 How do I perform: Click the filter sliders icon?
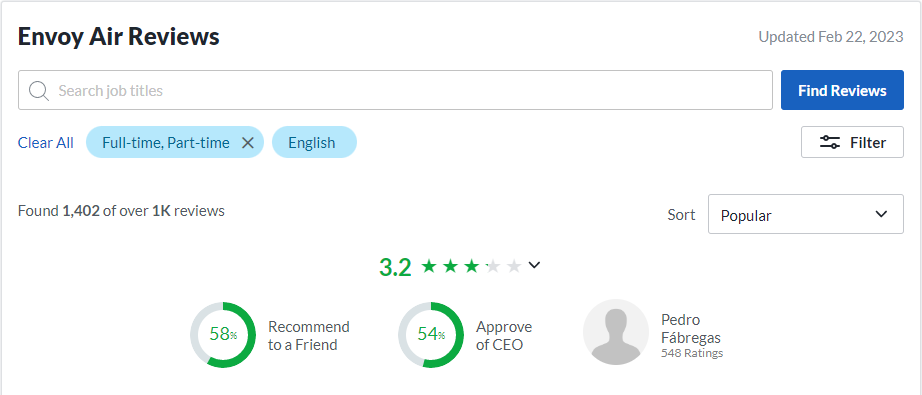(830, 142)
